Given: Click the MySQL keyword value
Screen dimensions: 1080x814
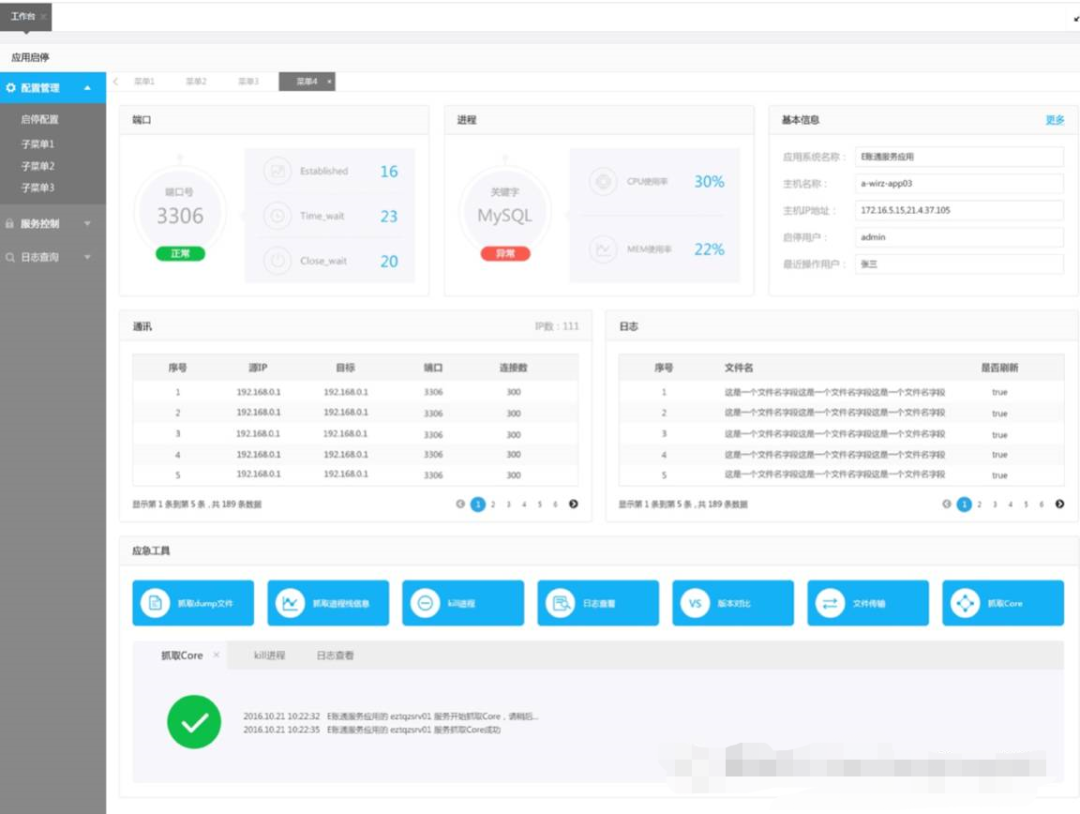Looking at the screenshot, I should tap(505, 216).
